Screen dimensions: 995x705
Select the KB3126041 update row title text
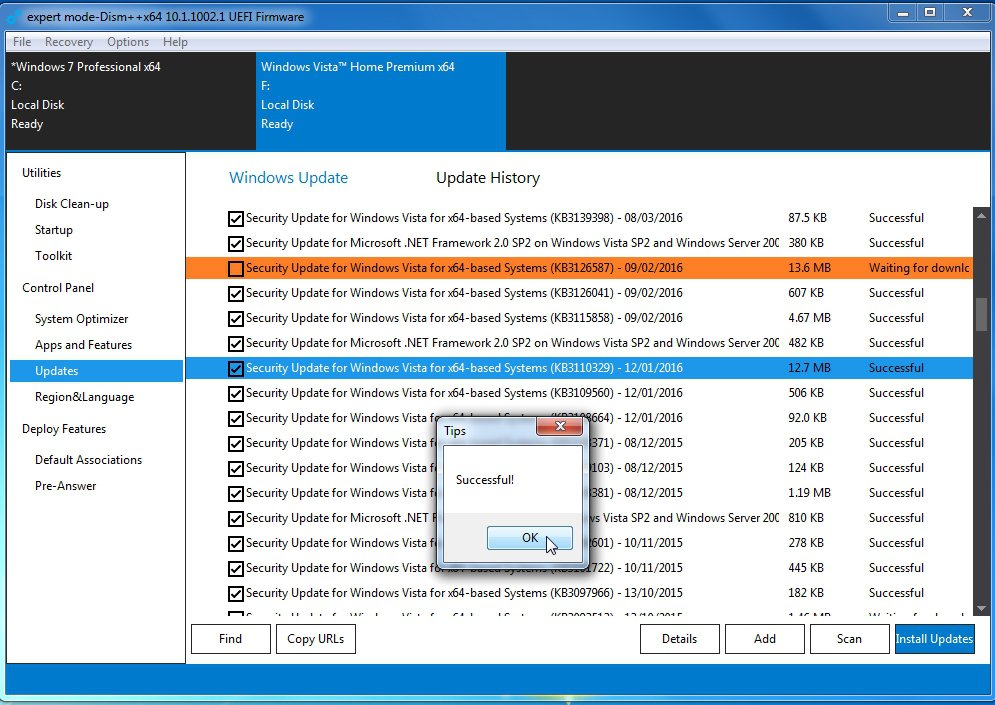click(x=465, y=293)
